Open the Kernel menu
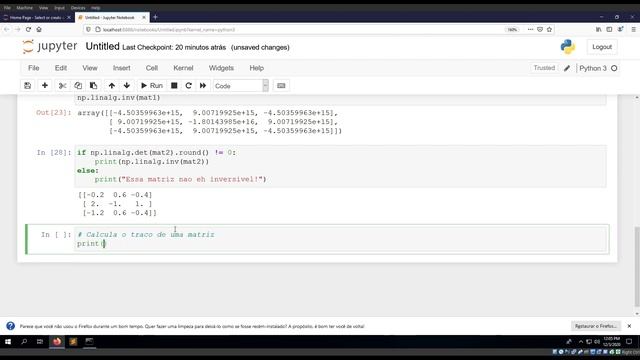This screenshot has height=360, width=640. (183, 68)
